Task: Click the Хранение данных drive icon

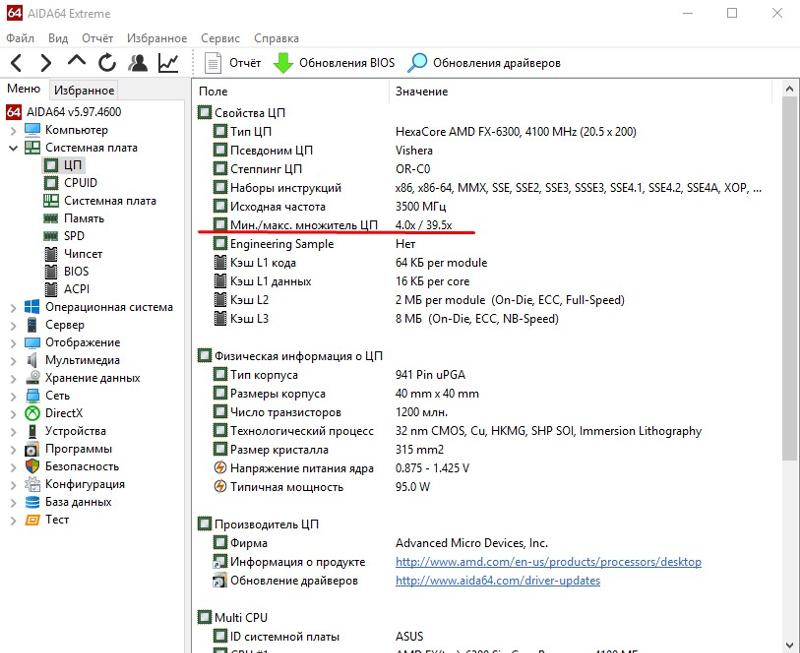Action: point(33,378)
